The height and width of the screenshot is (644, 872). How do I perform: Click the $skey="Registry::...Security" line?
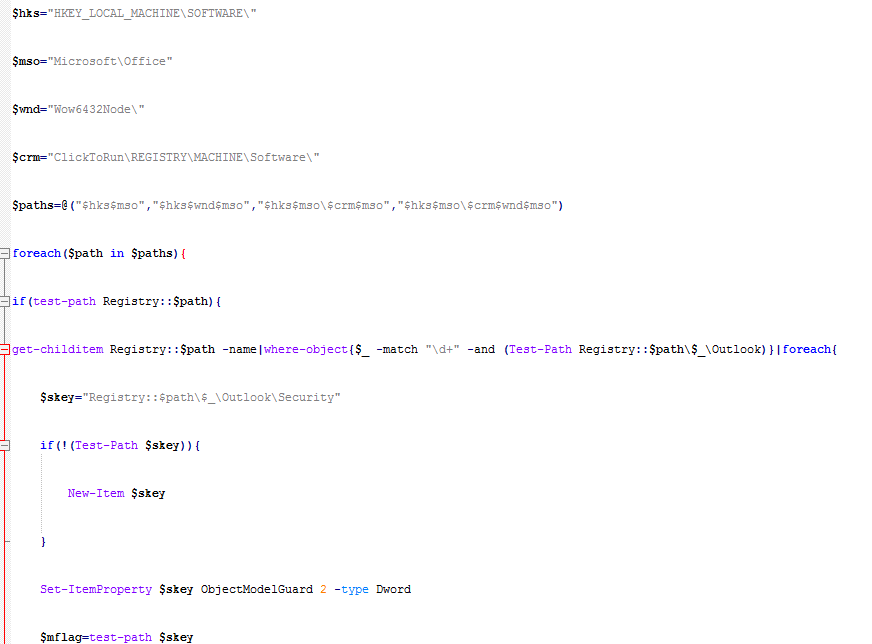tap(190, 397)
